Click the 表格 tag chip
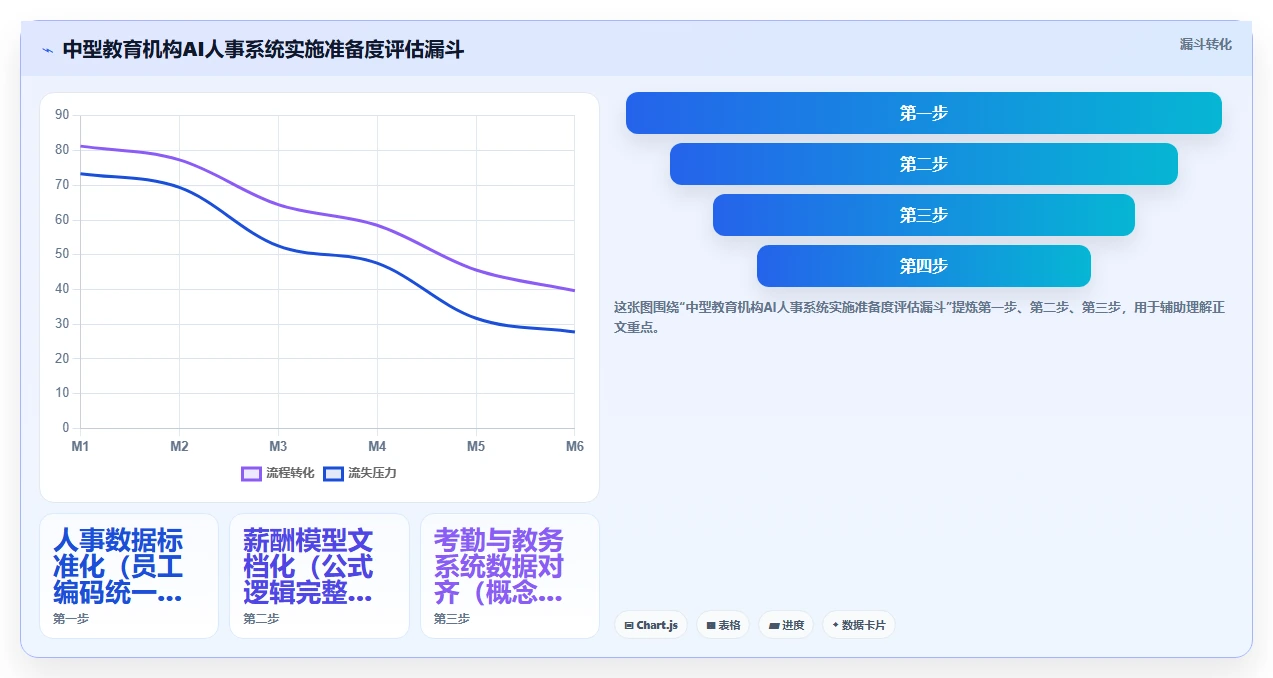 tap(723, 625)
